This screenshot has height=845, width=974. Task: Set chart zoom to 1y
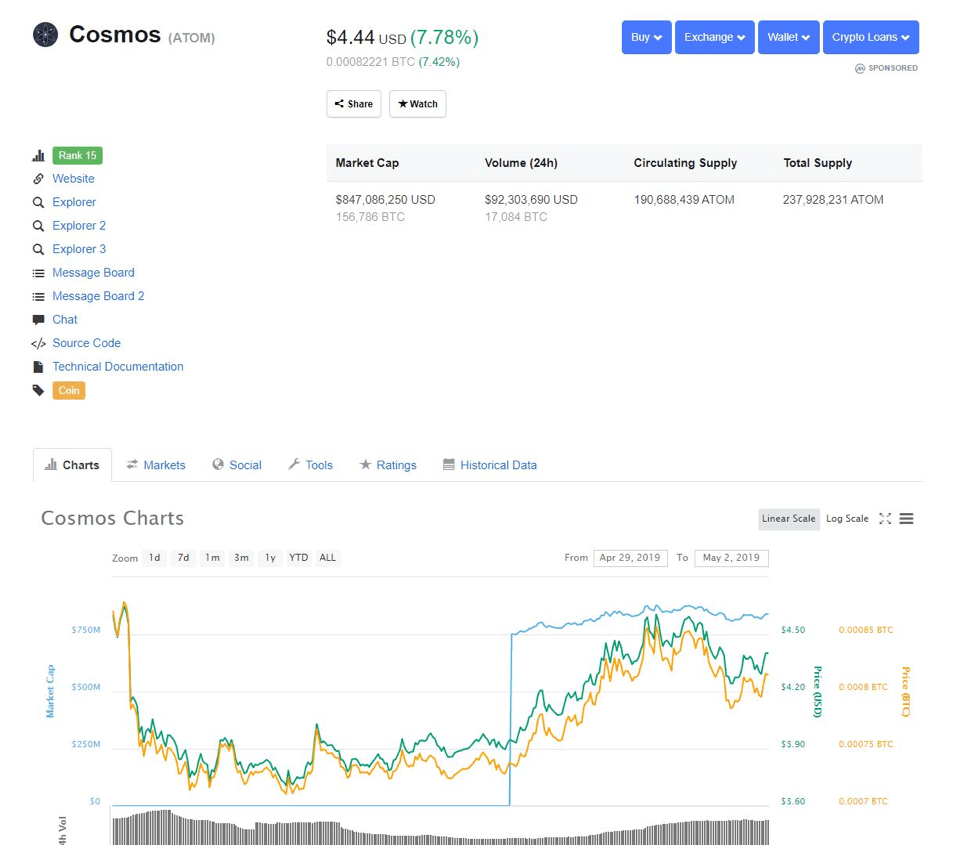[x=270, y=558]
